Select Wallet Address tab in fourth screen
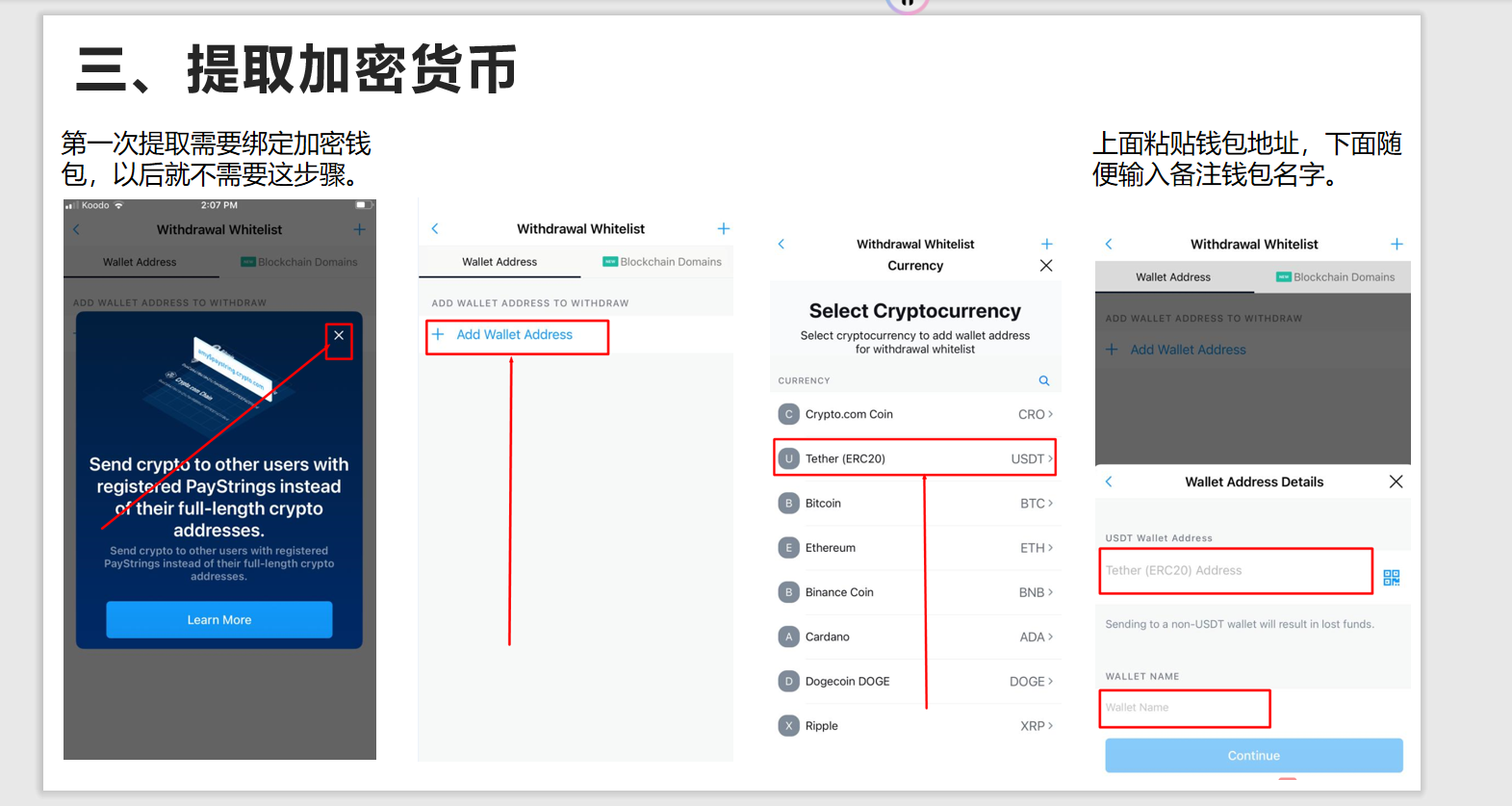Image resolution: width=1512 pixels, height=806 pixels. pyautogui.click(x=1173, y=277)
